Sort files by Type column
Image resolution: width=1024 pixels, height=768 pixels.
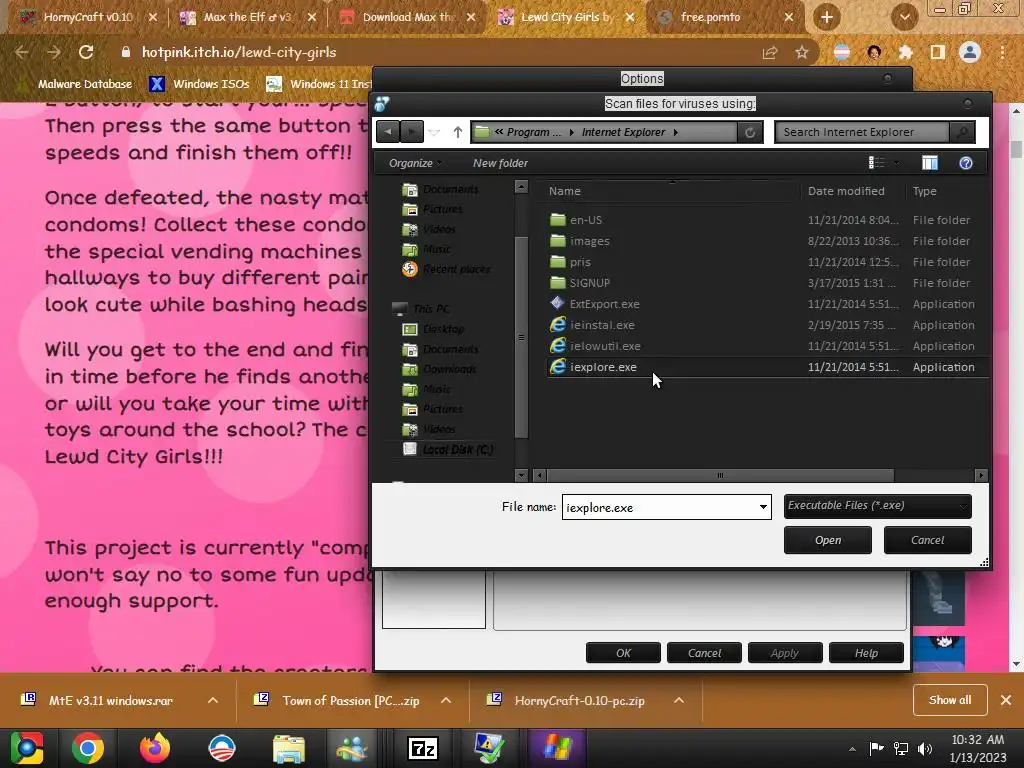[x=947, y=191]
